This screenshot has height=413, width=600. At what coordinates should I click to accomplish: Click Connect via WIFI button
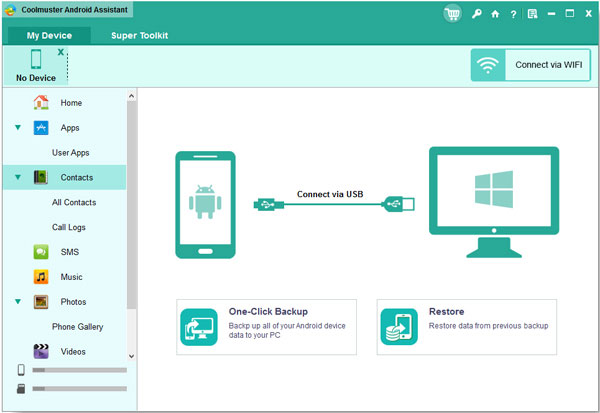pos(531,65)
